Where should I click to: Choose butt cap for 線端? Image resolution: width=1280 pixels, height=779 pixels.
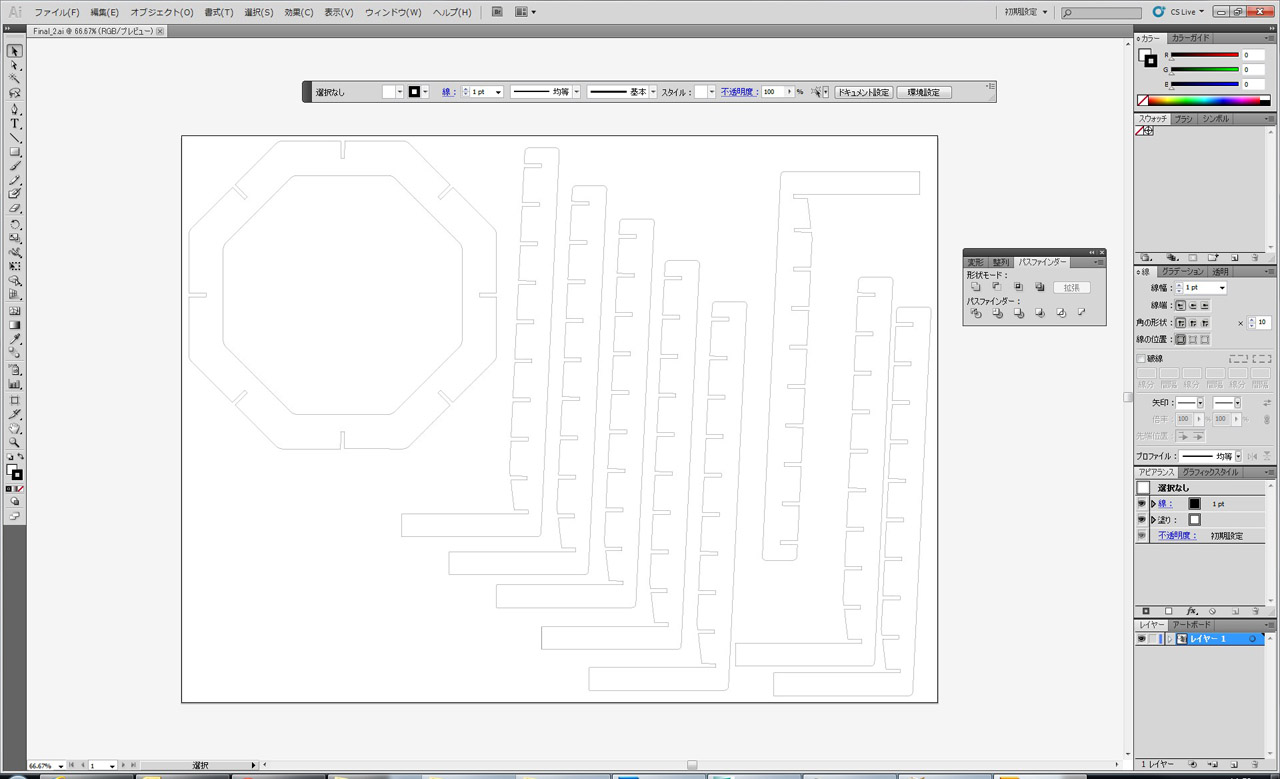click(1181, 305)
